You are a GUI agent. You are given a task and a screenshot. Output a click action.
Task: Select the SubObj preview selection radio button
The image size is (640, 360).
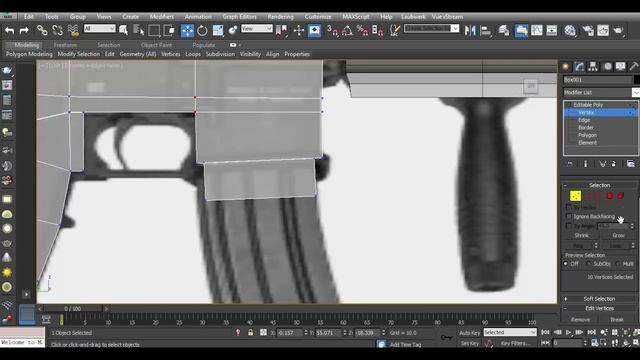589,264
